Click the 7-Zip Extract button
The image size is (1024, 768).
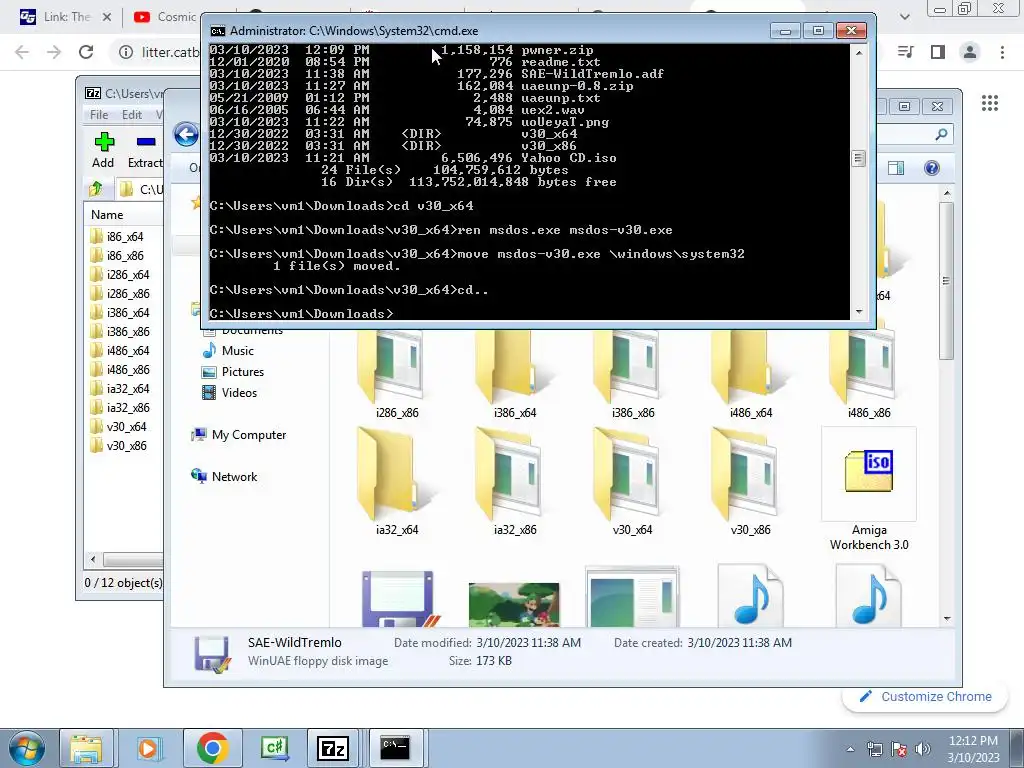[145, 150]
